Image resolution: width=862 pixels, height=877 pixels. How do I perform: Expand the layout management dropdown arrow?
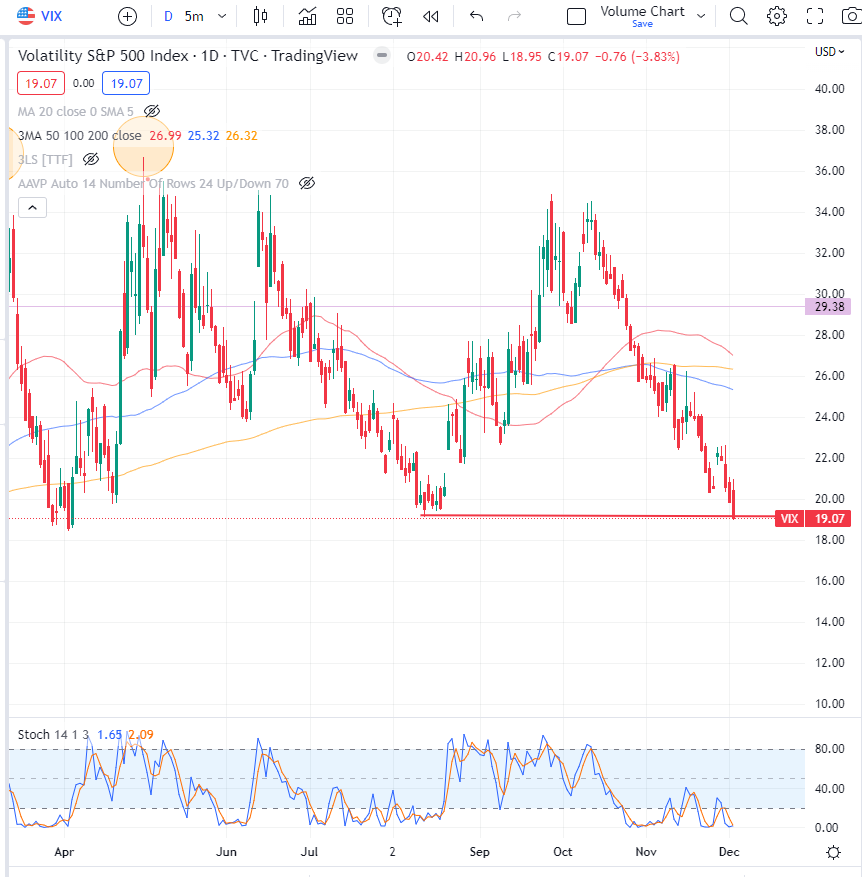[x=701, y=16]
